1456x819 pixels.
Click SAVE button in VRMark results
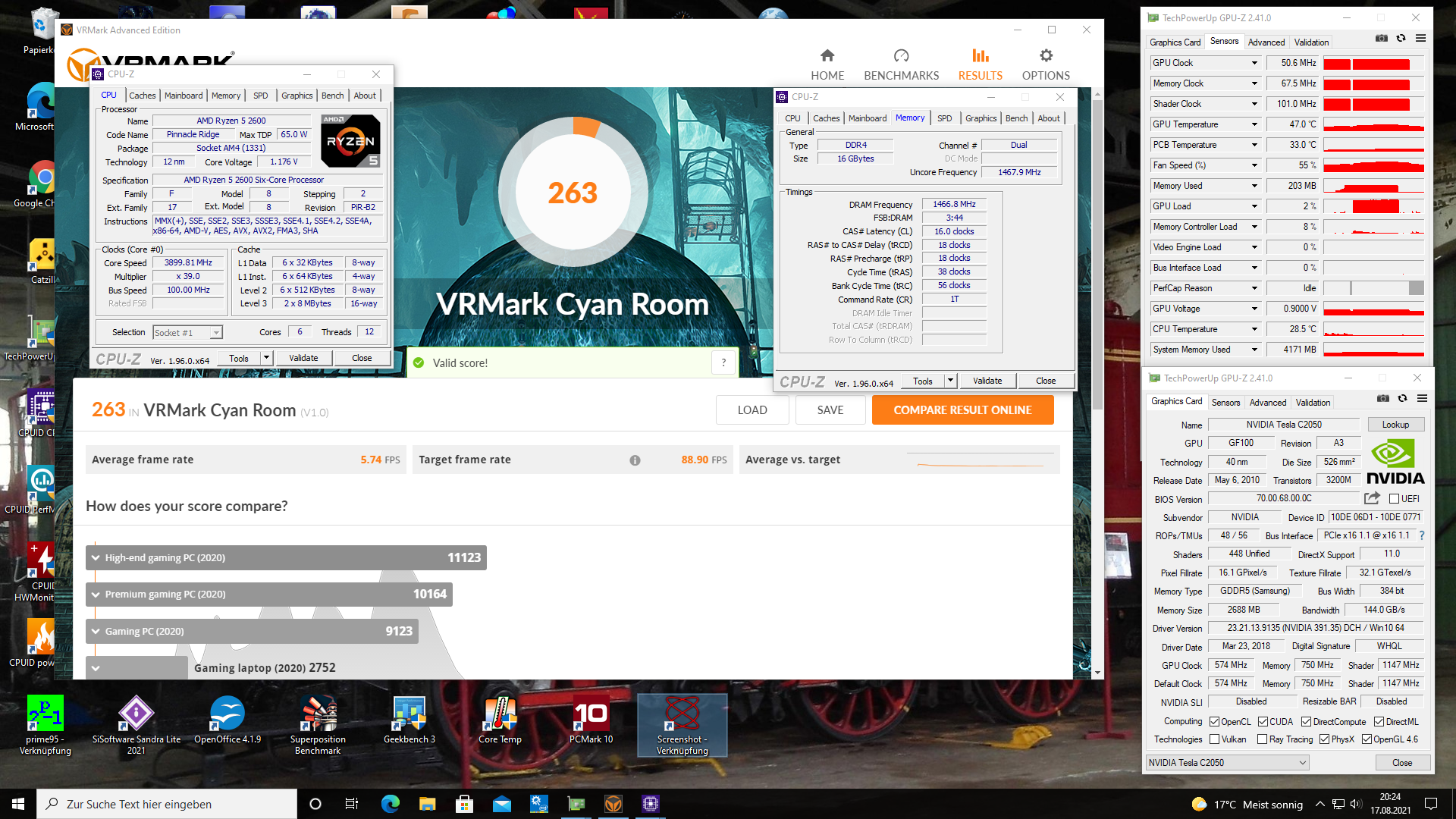830,410
